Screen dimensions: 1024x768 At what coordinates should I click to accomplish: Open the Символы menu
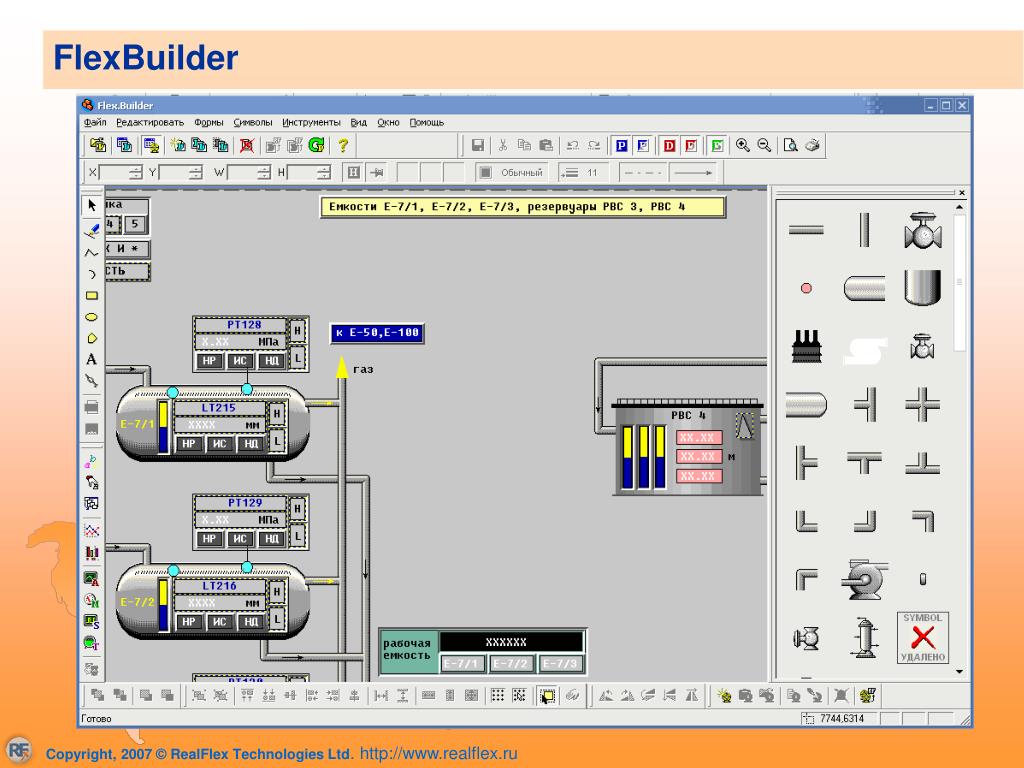253,122
